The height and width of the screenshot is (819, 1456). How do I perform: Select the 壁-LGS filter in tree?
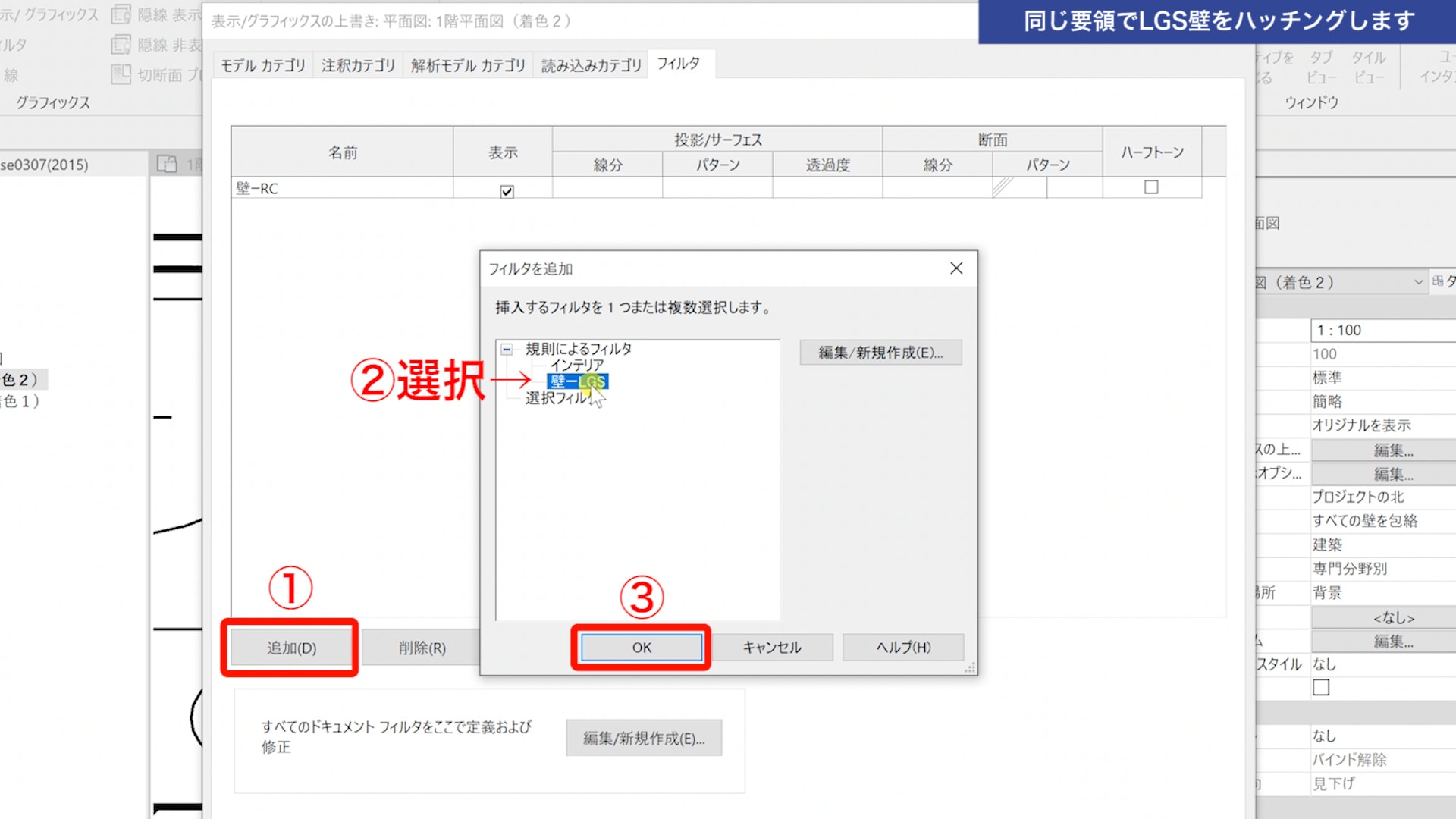tap(577, 381)
